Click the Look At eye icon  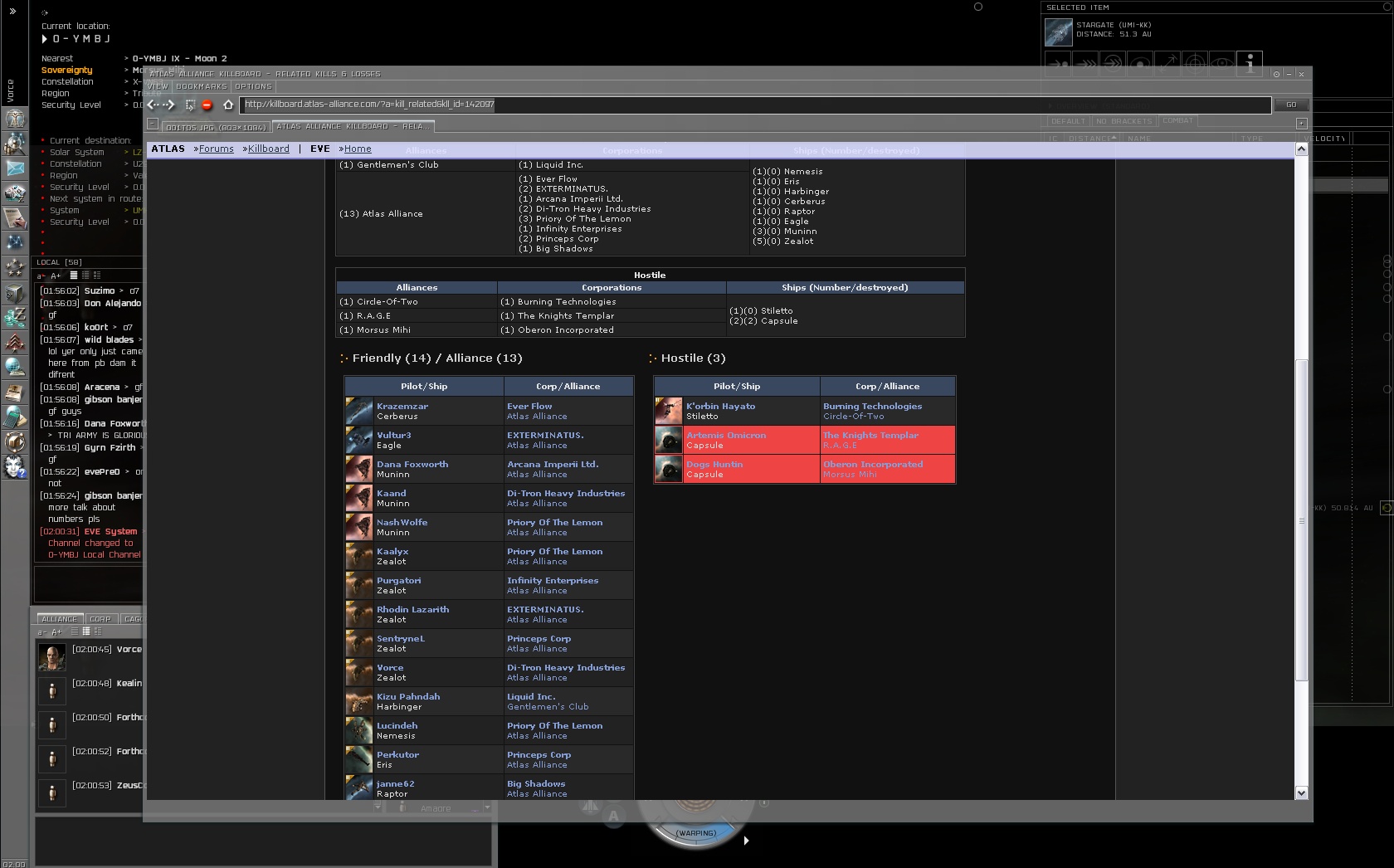[x=1222, y=64]
